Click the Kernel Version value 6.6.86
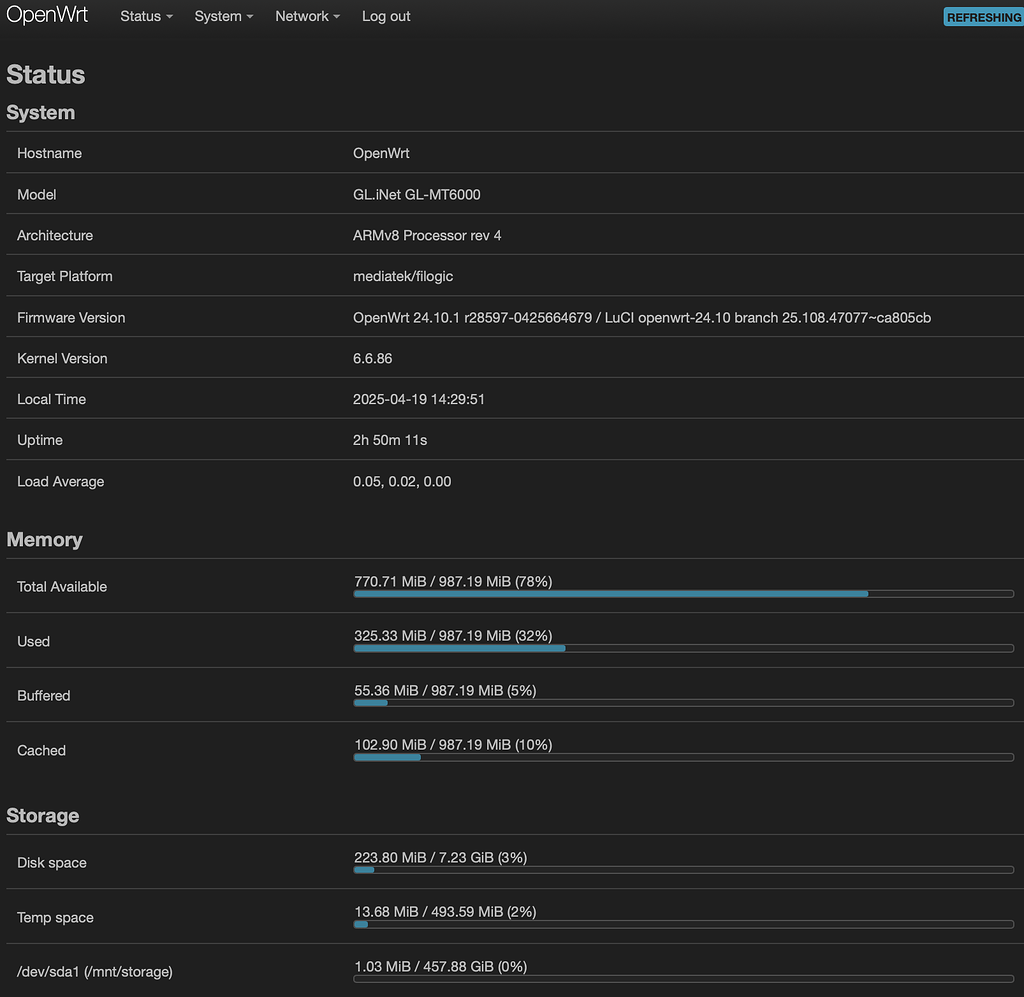The image size is (1024, 997). pyautogui.click(x=372, y=358)
